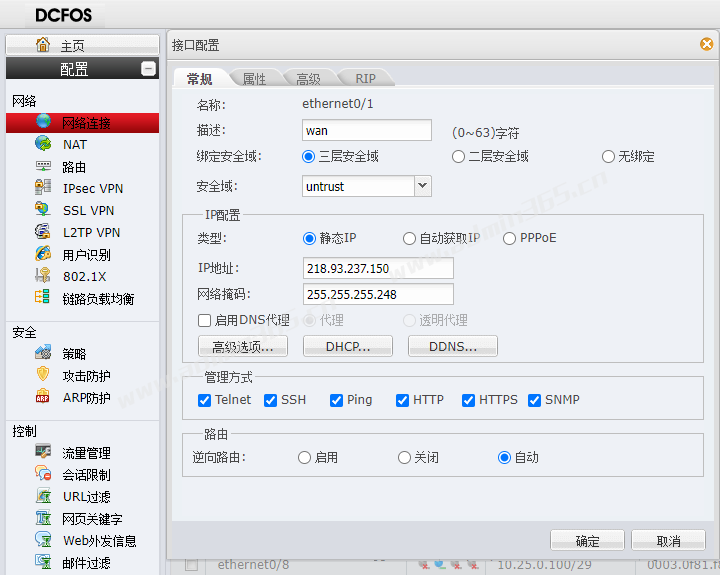Click the 网页关键字 icon
Viewport: 720px width, 575px height.
click(44, 517)
